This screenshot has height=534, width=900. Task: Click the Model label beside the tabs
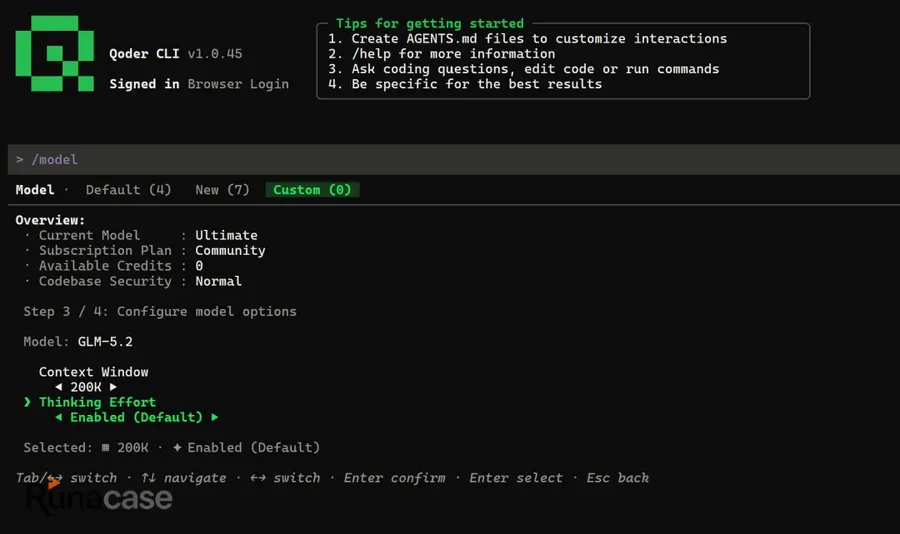[x=35, y=189]
